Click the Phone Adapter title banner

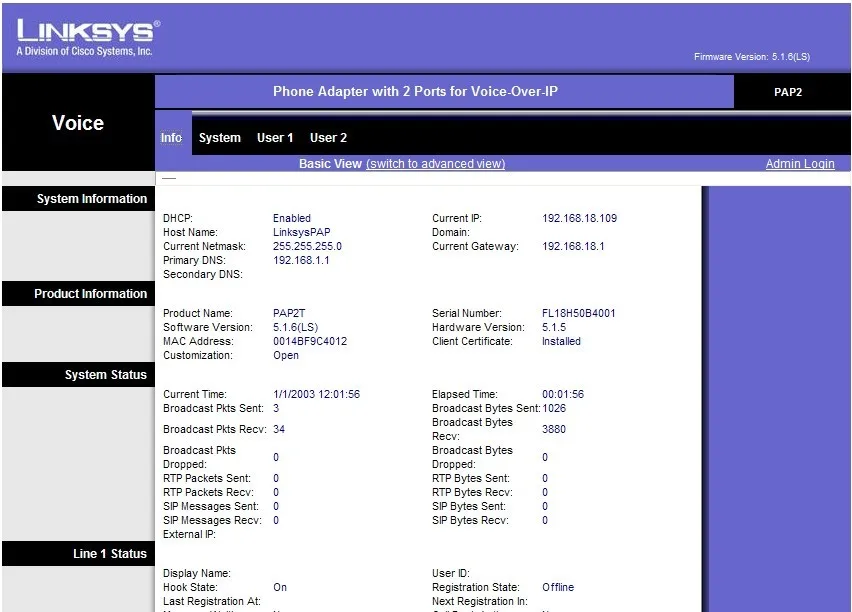coord(415,91)
